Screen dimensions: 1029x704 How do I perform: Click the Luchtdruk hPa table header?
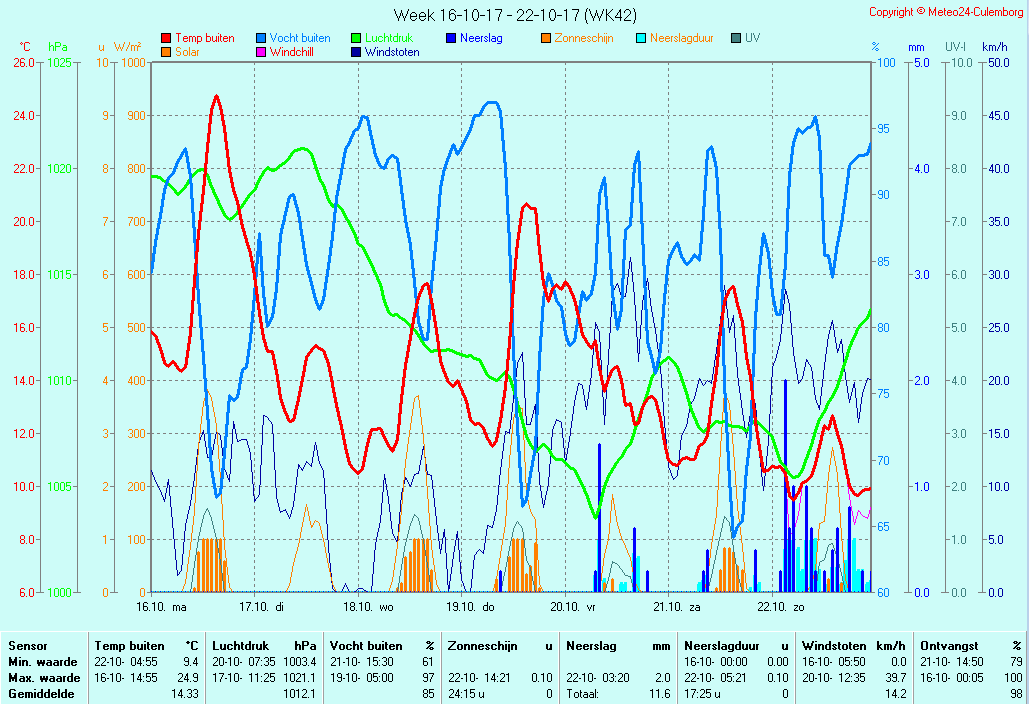click(264, 646)
